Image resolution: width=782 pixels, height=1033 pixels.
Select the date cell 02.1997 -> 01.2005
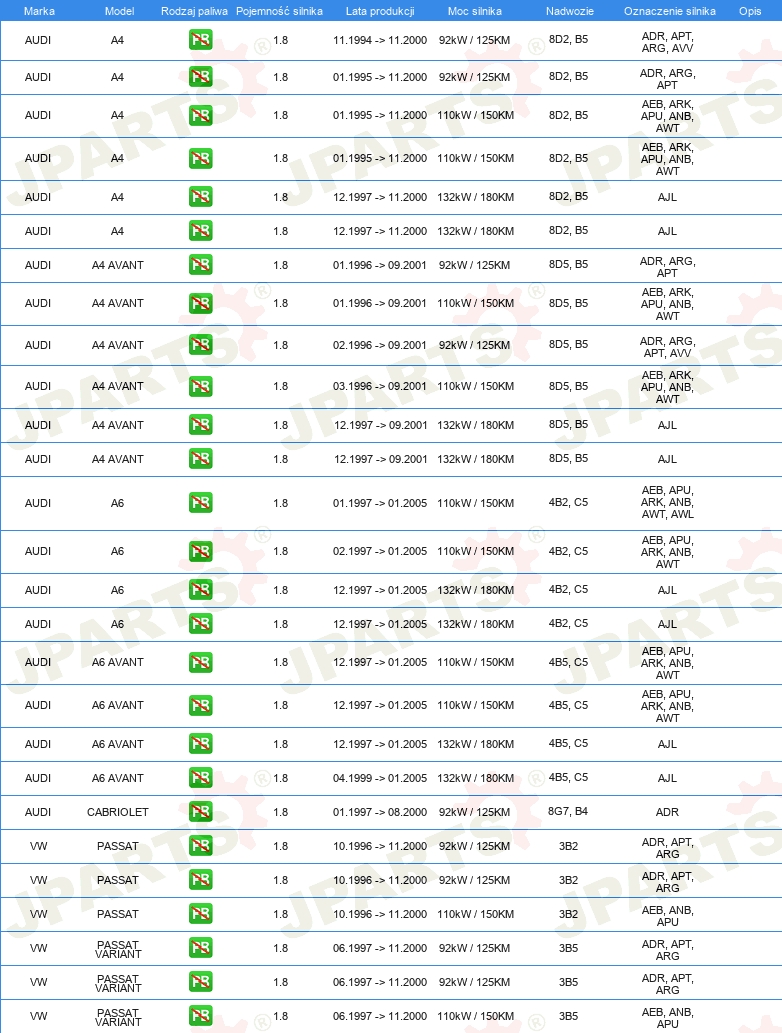pyautogui.click(x=380, y=551)
